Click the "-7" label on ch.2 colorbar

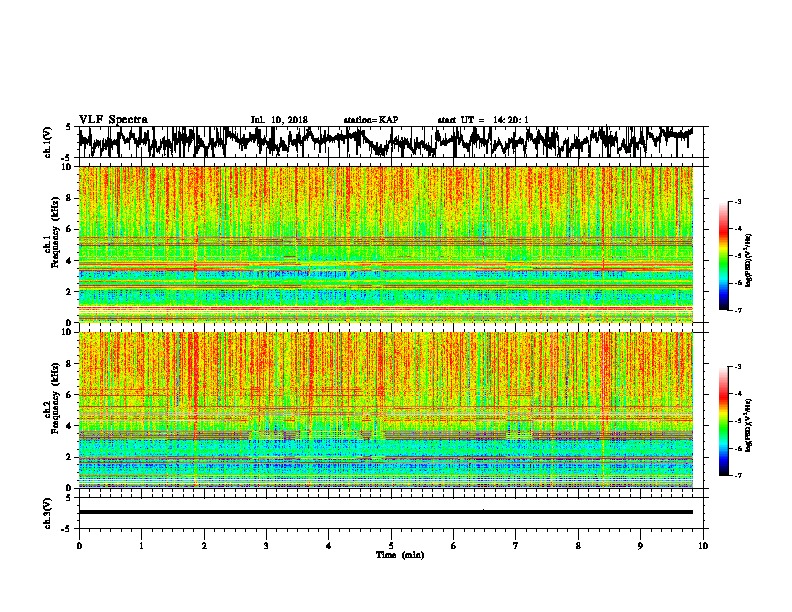737,475
